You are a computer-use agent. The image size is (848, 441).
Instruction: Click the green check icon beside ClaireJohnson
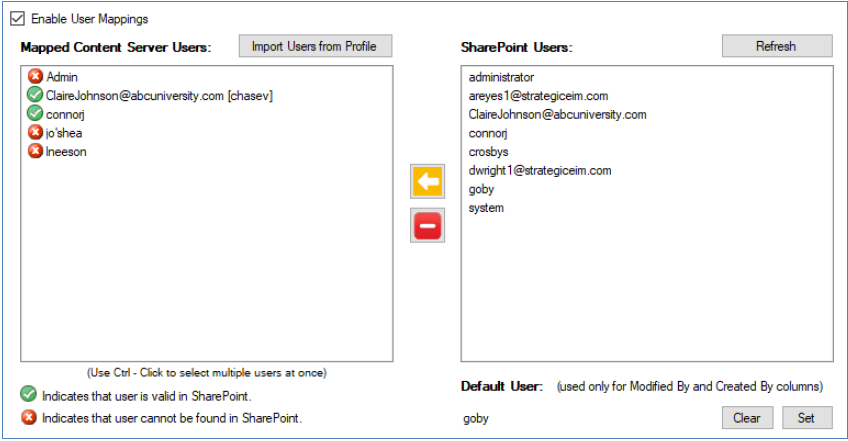tap(35, 96)
